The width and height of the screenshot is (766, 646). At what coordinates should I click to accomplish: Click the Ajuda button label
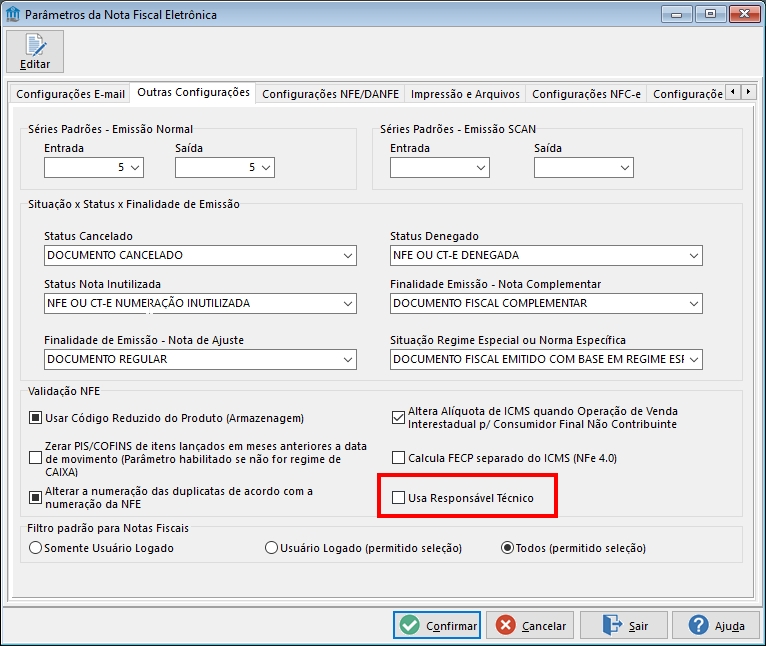click(x=729, y=626)
